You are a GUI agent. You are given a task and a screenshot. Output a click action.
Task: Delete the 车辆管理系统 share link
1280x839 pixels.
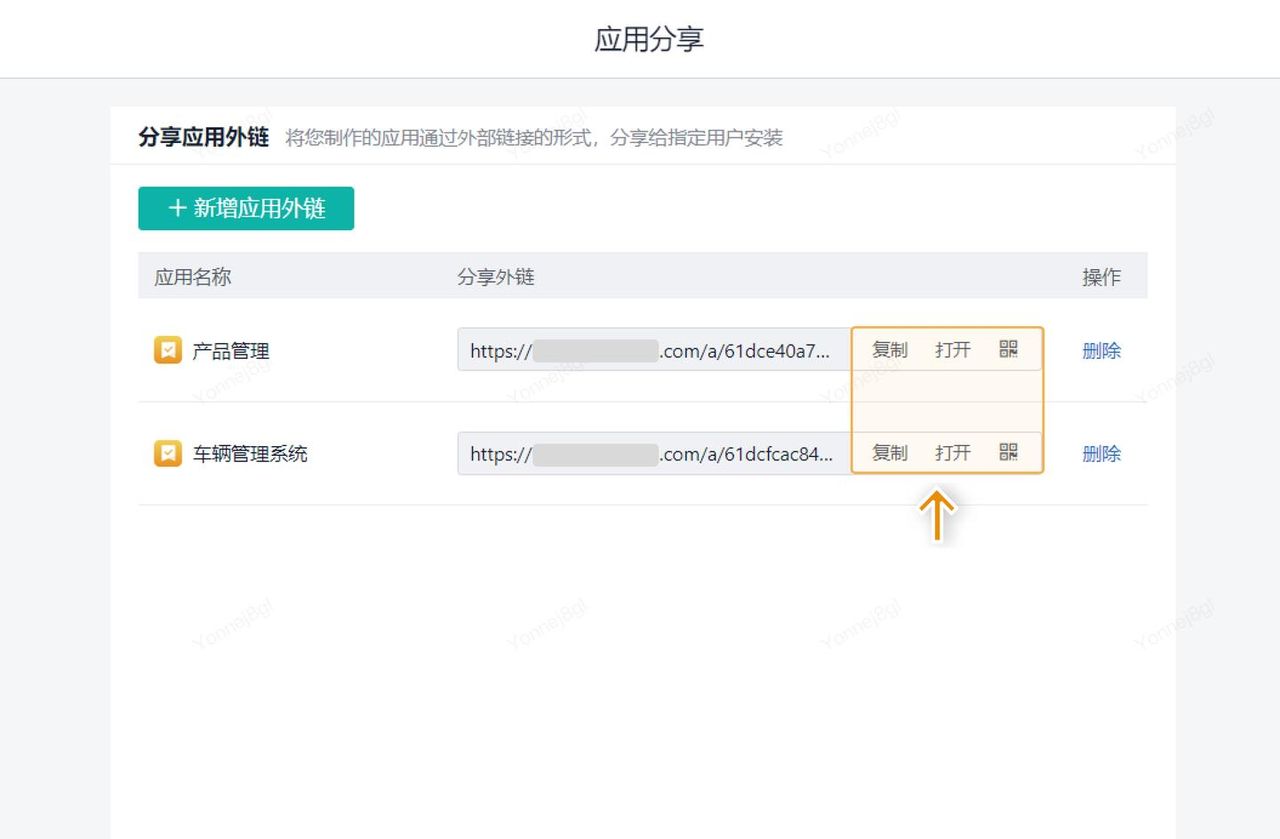pos(1101,454)
